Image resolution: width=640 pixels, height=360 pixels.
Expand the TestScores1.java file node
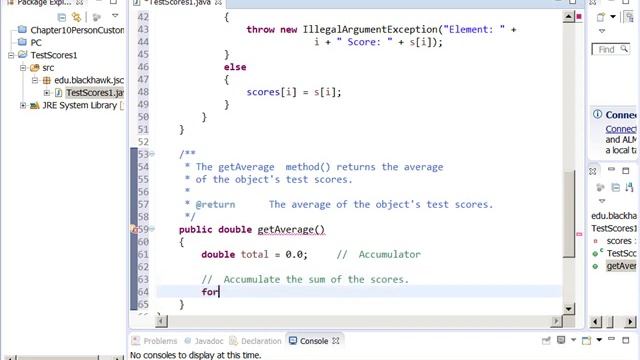[x=47, y=93]
